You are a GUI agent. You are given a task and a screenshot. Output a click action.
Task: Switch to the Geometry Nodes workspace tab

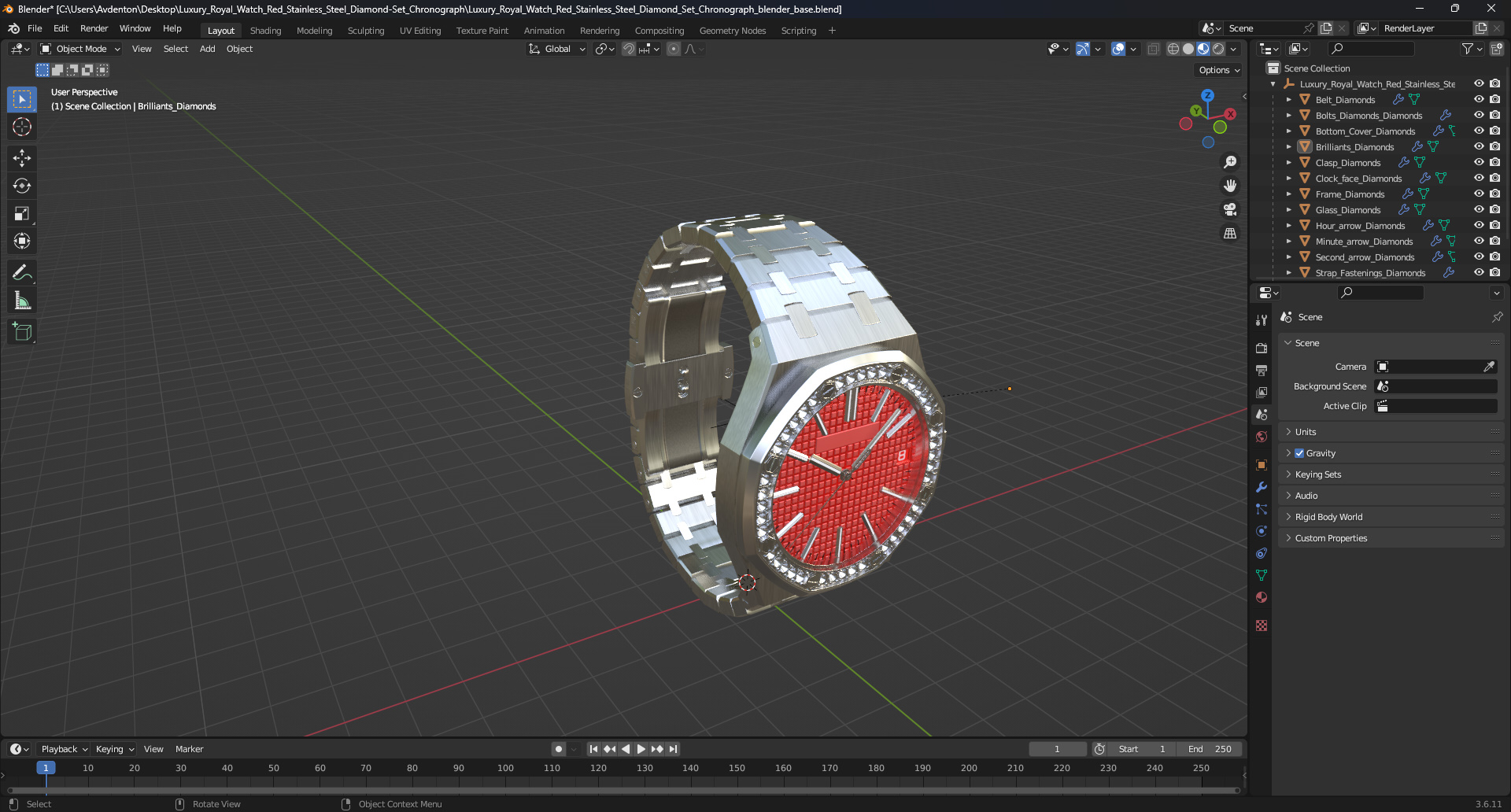733,31
